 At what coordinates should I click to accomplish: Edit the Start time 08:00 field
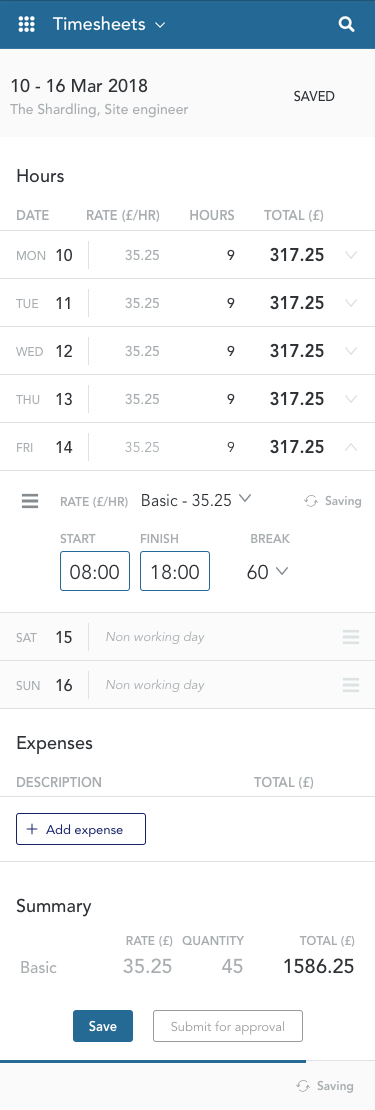pos(95,571)
